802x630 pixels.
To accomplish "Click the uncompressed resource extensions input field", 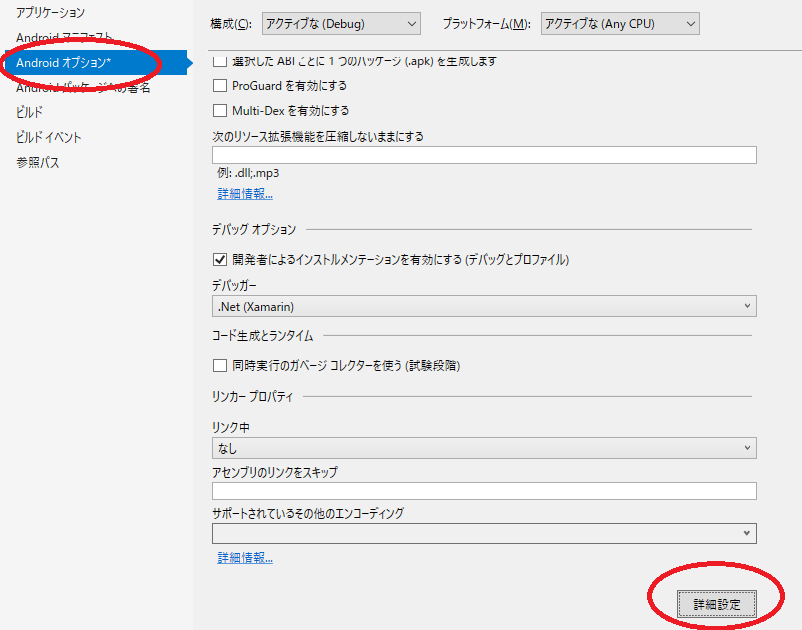I will click(x=484, y=155).
